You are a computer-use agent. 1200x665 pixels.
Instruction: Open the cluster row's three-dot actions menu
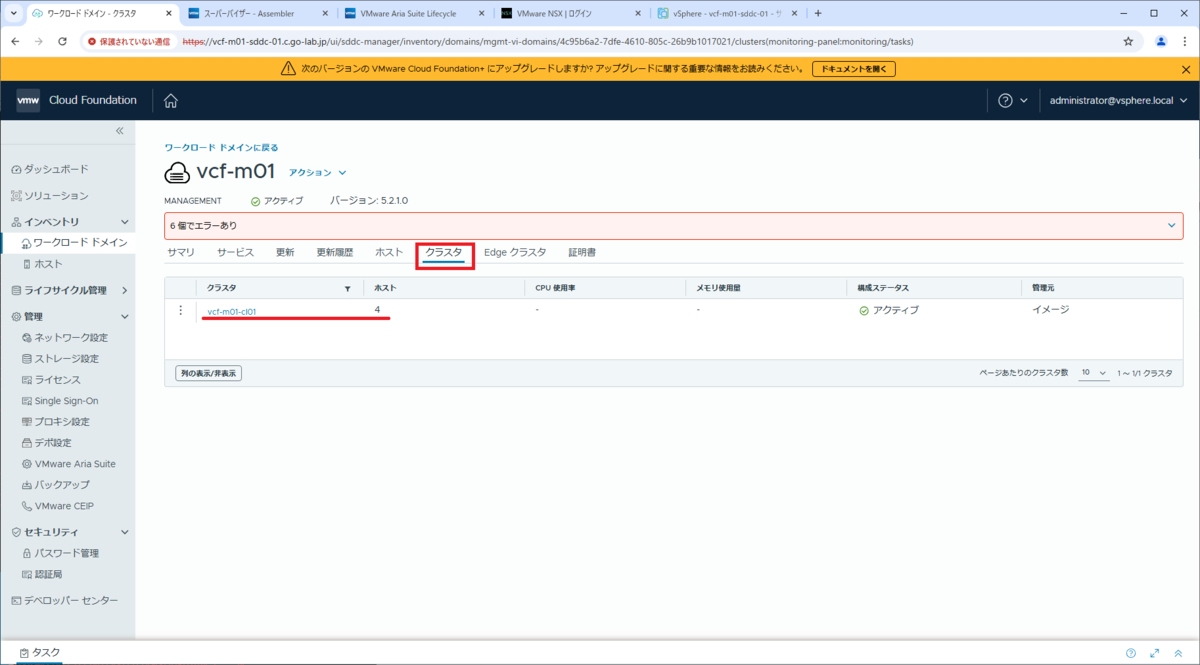(181, 310)
